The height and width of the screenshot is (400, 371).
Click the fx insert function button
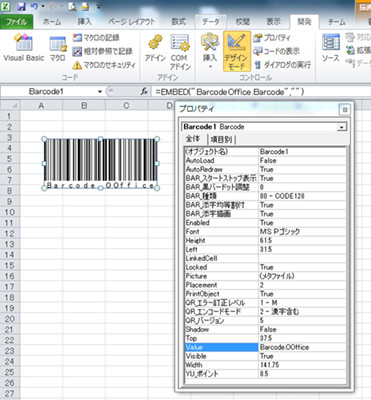144,91
